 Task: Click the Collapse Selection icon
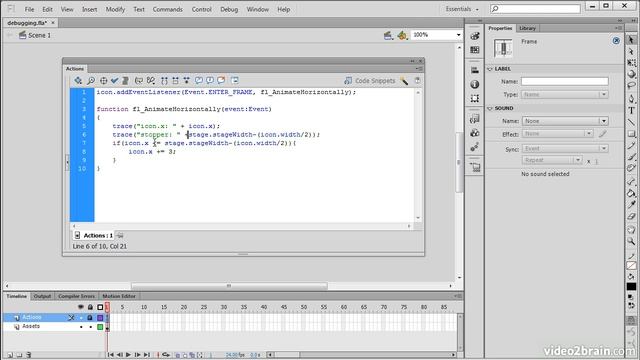175,81
